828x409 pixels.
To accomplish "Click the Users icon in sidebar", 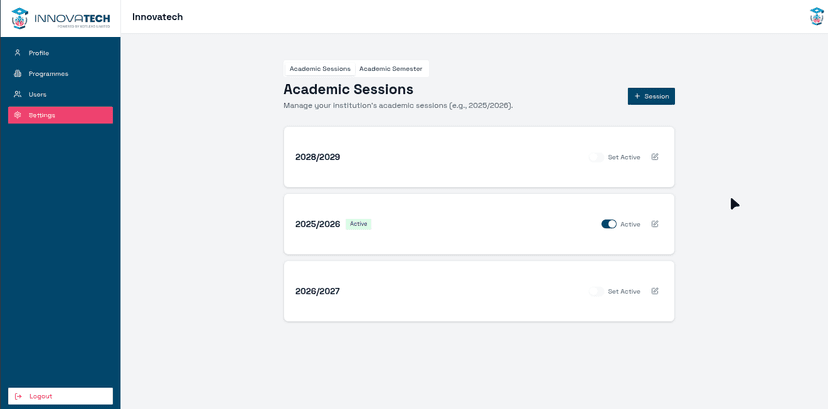I will click(18, 95).
